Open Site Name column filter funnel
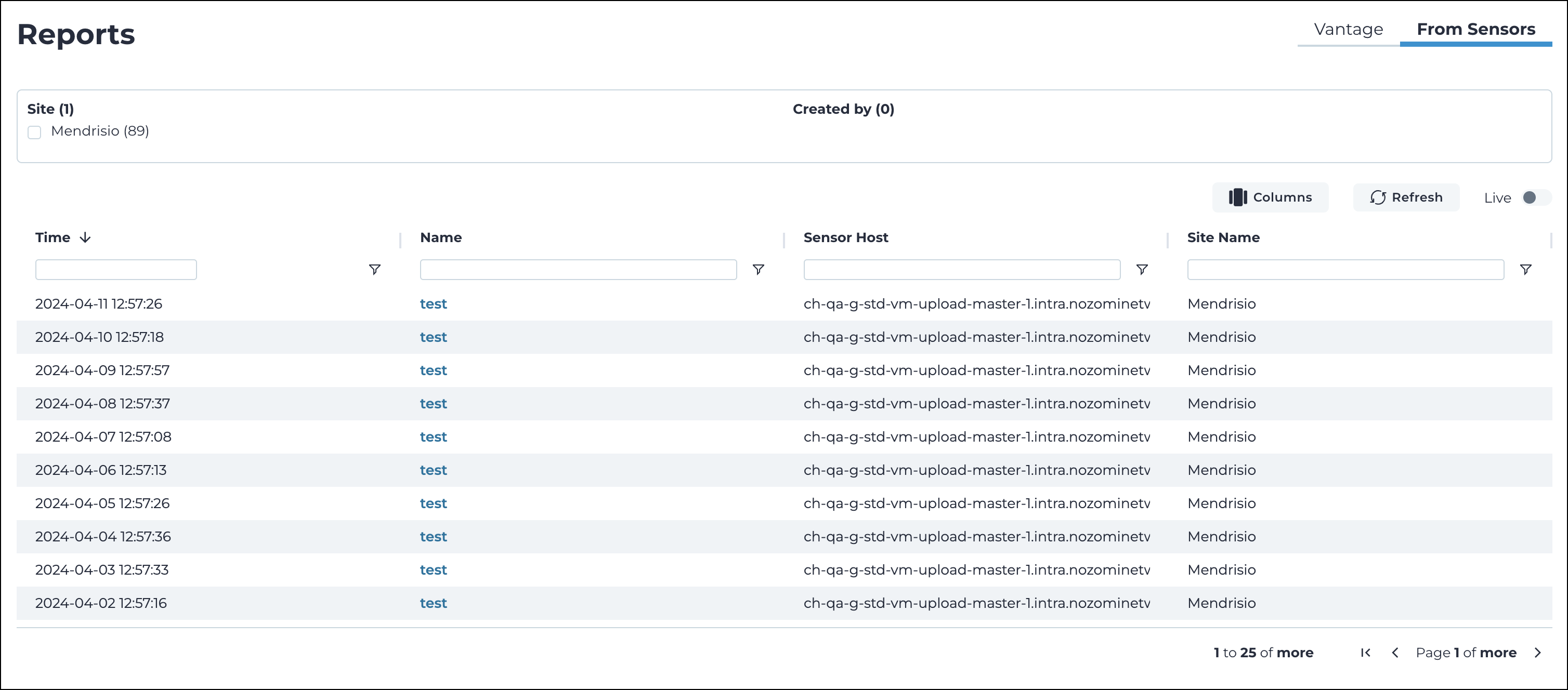The image size is (1568, 690). point(1525,270)
